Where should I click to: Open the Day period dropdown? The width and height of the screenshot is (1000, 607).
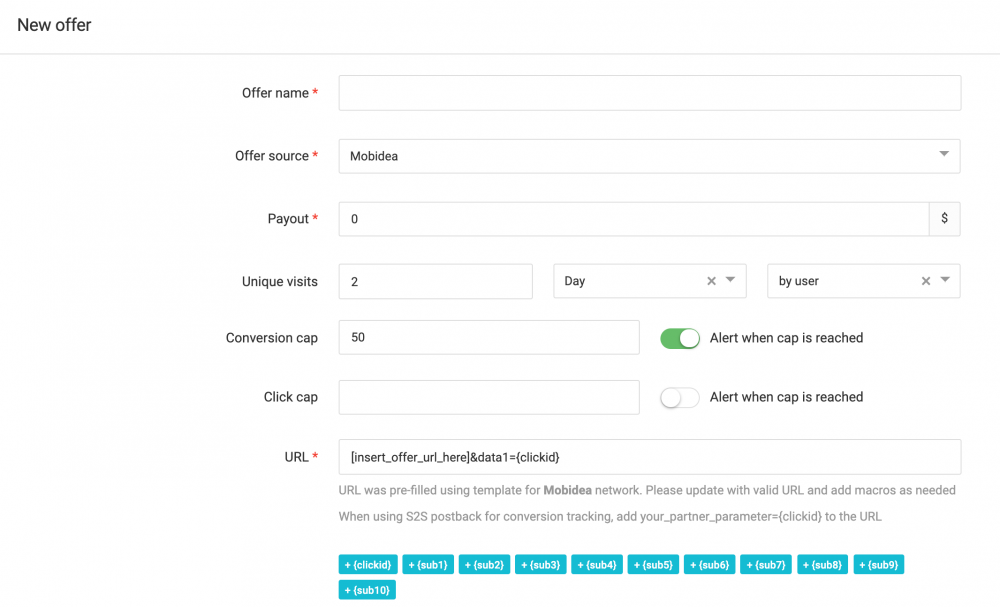649,281
